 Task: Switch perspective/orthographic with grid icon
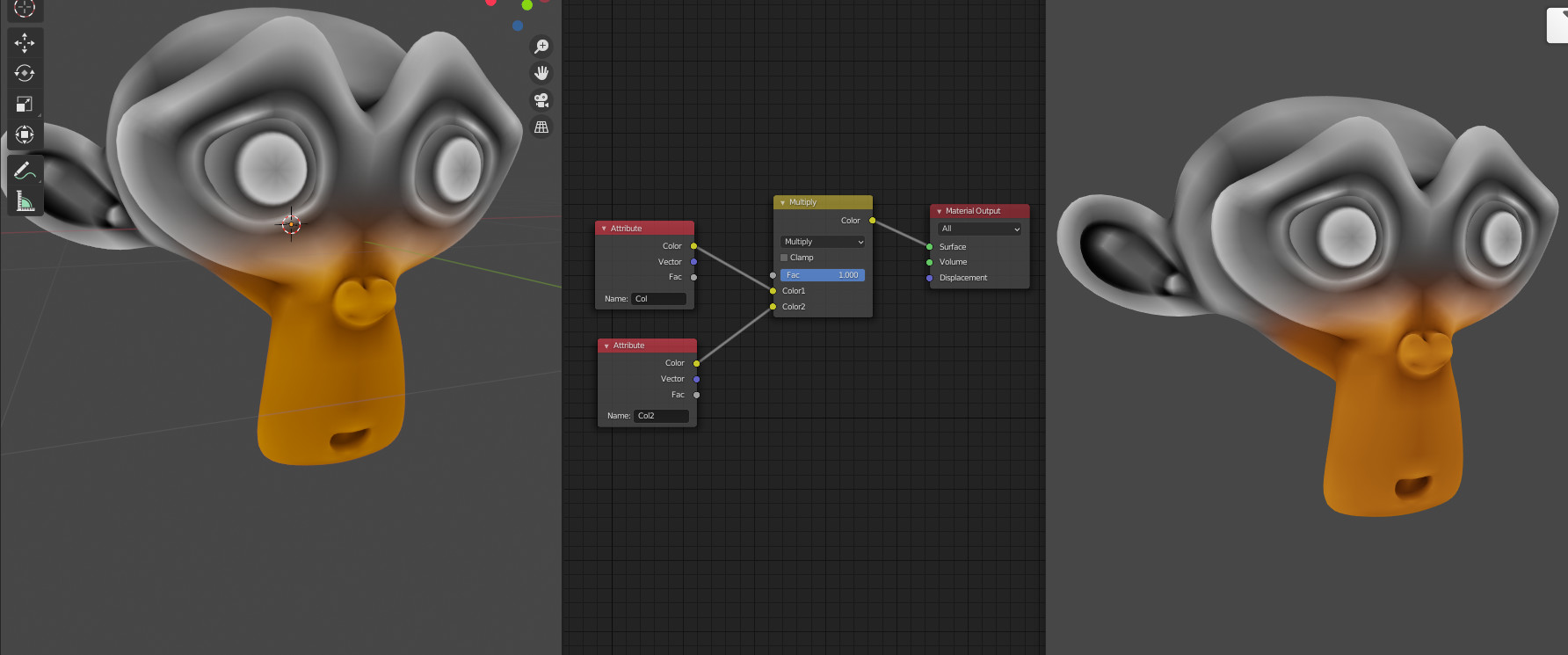click(x=541, y=127)
